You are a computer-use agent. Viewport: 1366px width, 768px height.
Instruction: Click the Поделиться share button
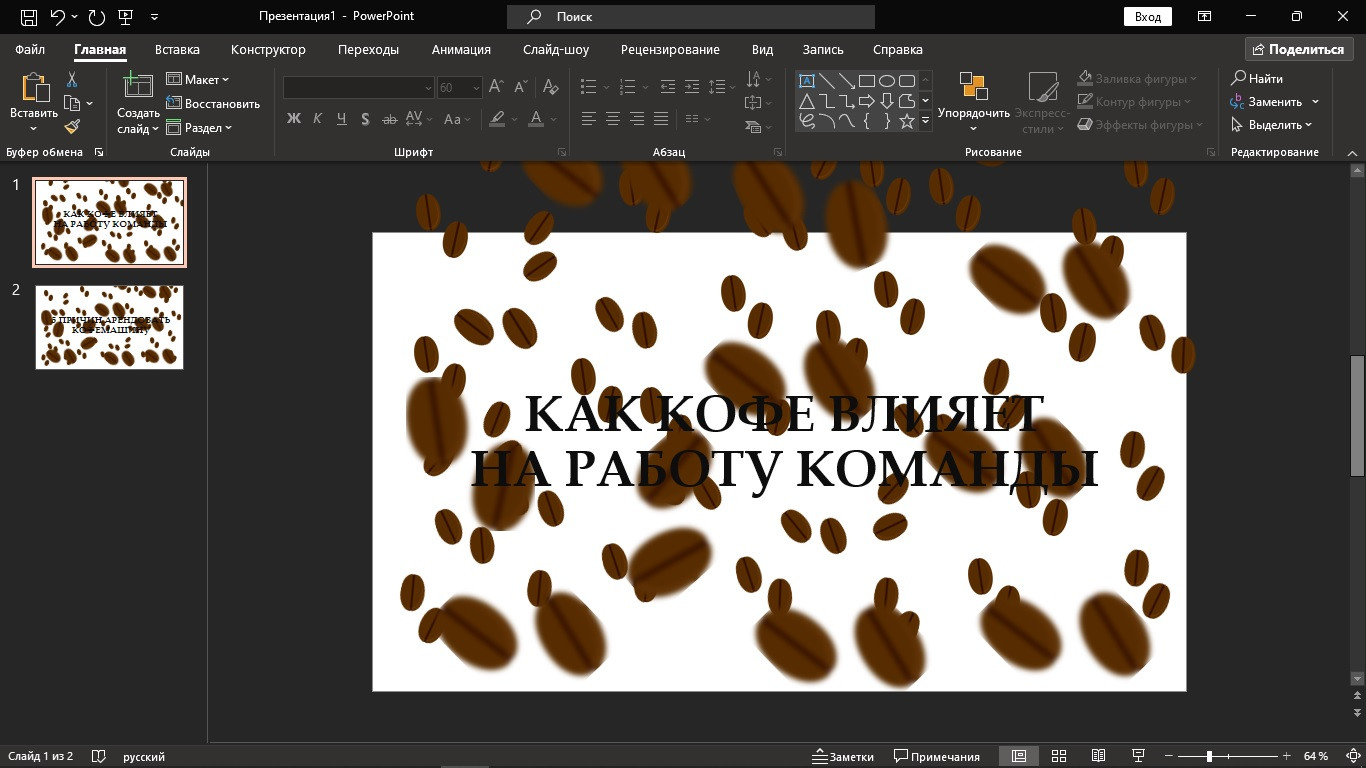tap(1298, 49)
